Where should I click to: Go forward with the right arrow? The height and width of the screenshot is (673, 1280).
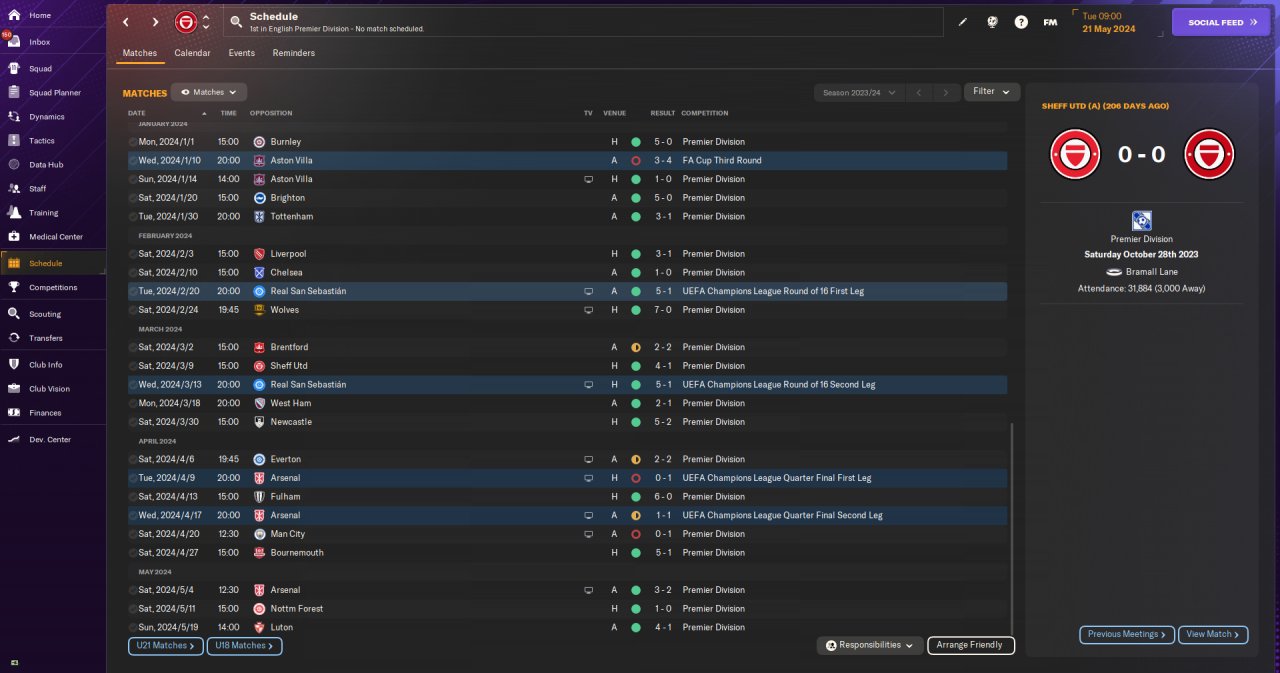pyautogui.click(x=155, y=22)
